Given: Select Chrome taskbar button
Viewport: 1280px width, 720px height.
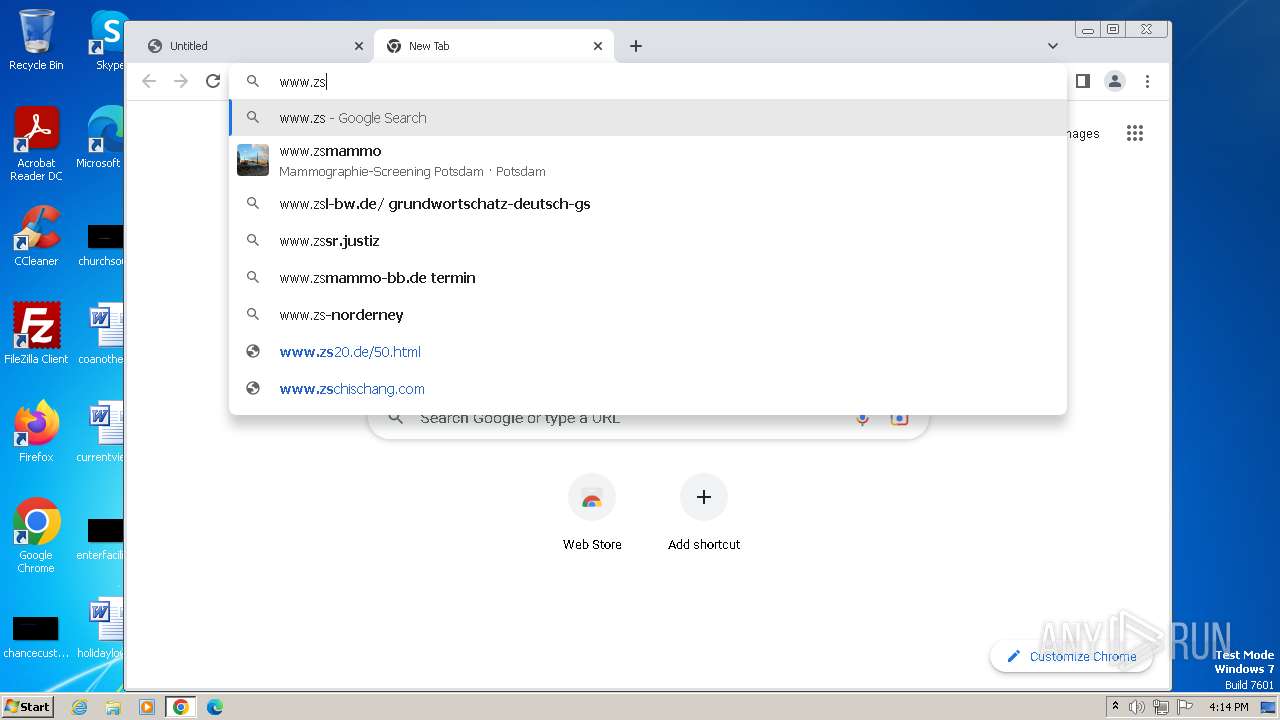Looking at the screenshot, I should pos(181,707).
